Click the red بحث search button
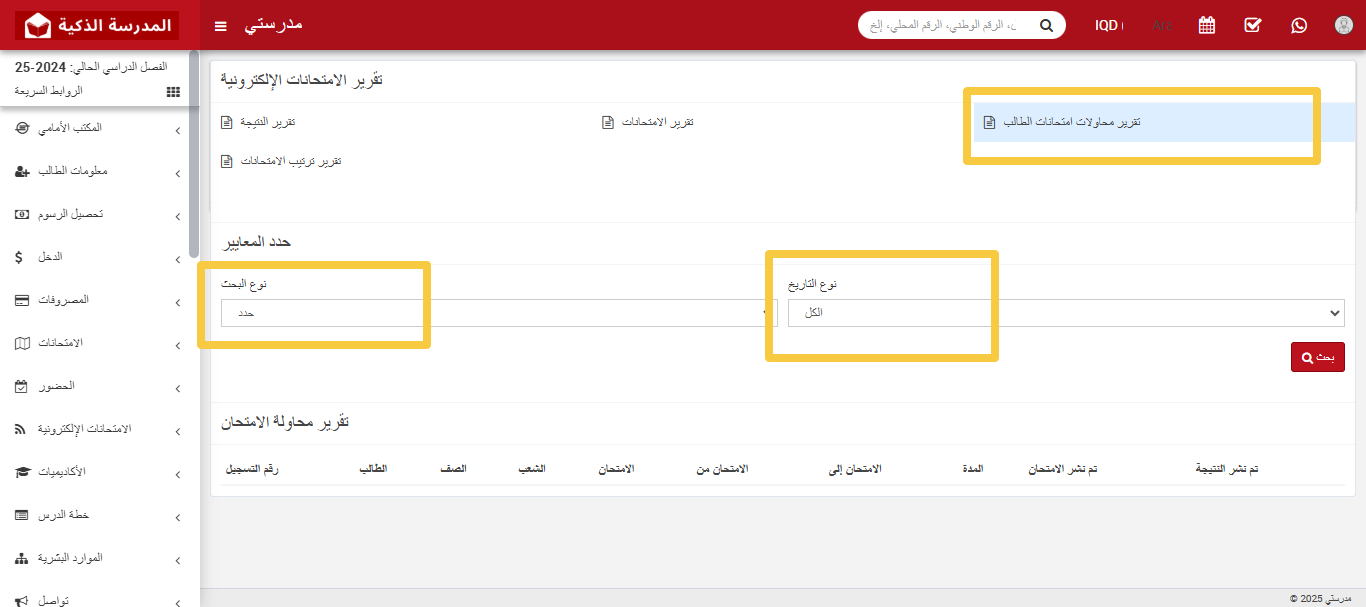 click(1317, 356)
